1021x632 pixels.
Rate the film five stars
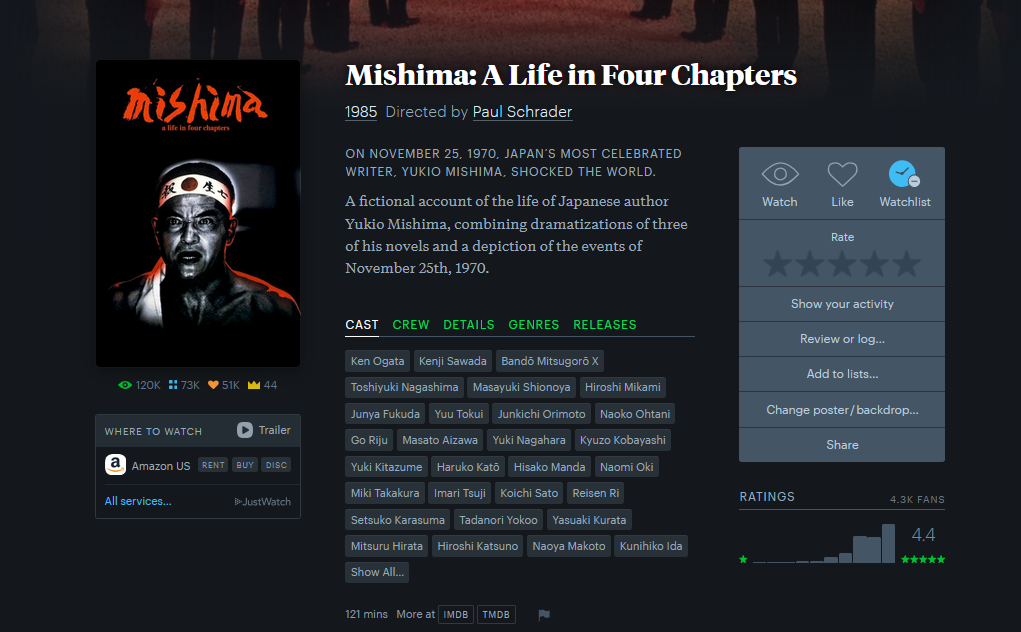point(906,264)
